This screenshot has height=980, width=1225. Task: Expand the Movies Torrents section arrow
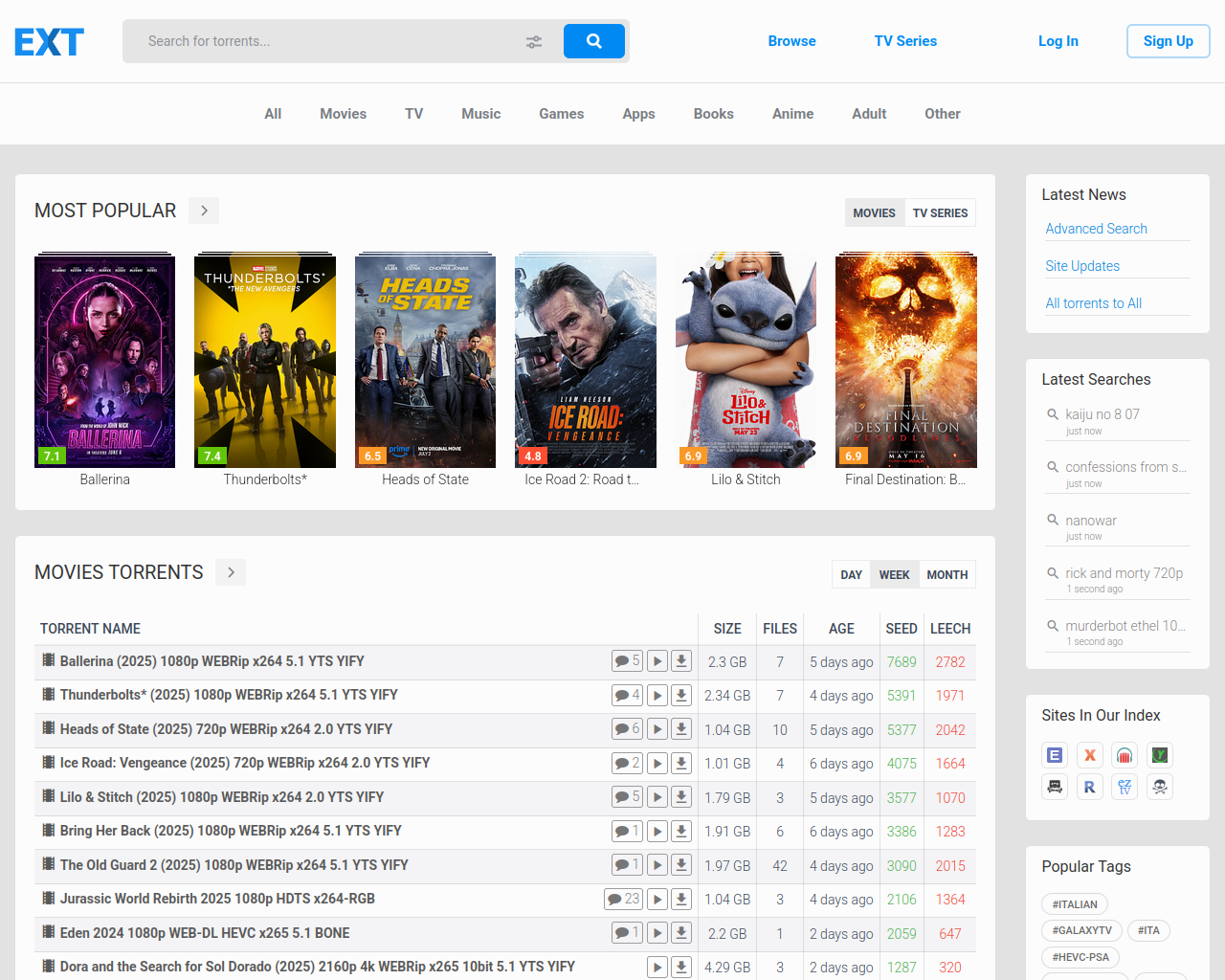(231, 572)
